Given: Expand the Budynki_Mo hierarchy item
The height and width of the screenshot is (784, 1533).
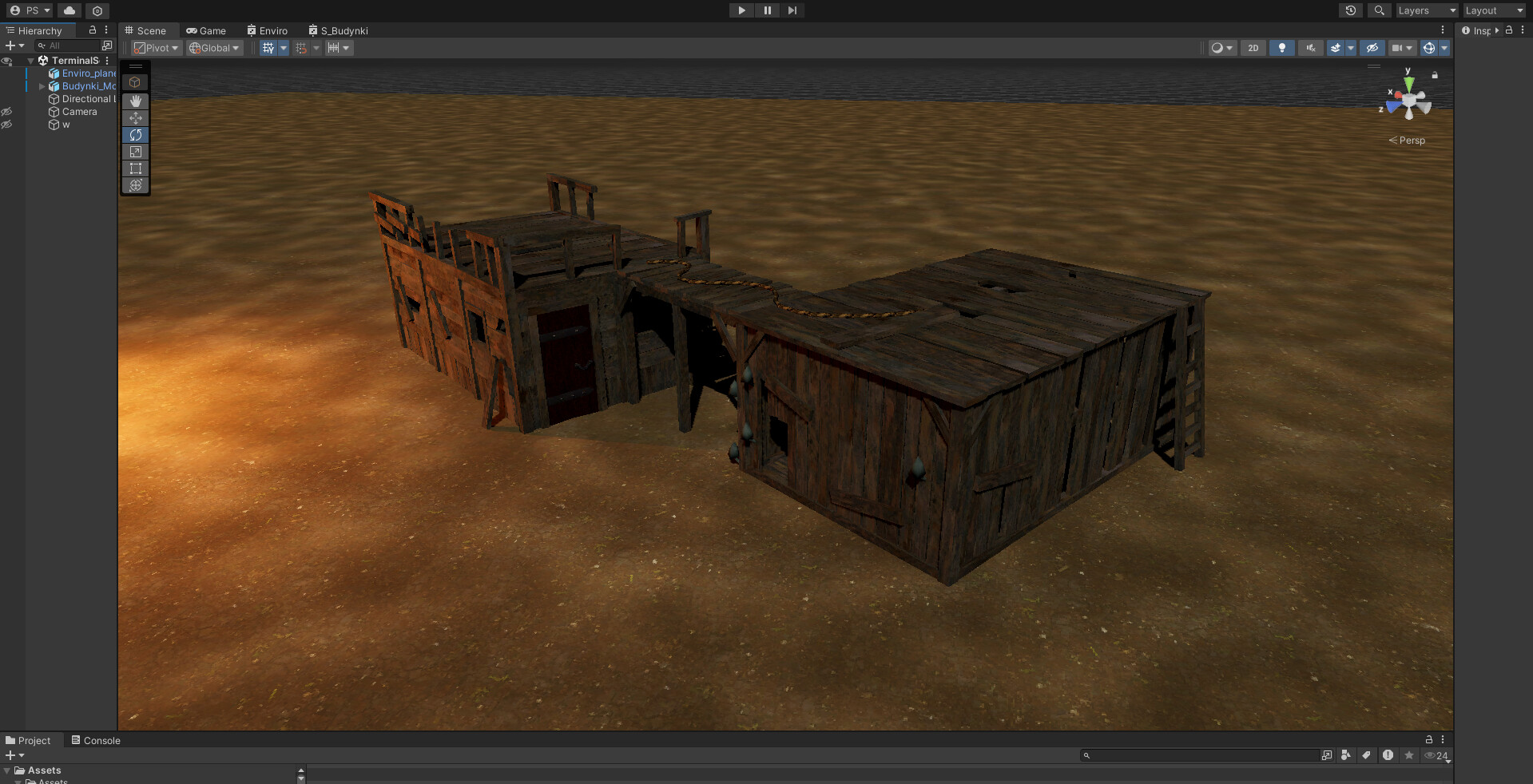Looking at the screenshot, I should [x=42, y=86].
